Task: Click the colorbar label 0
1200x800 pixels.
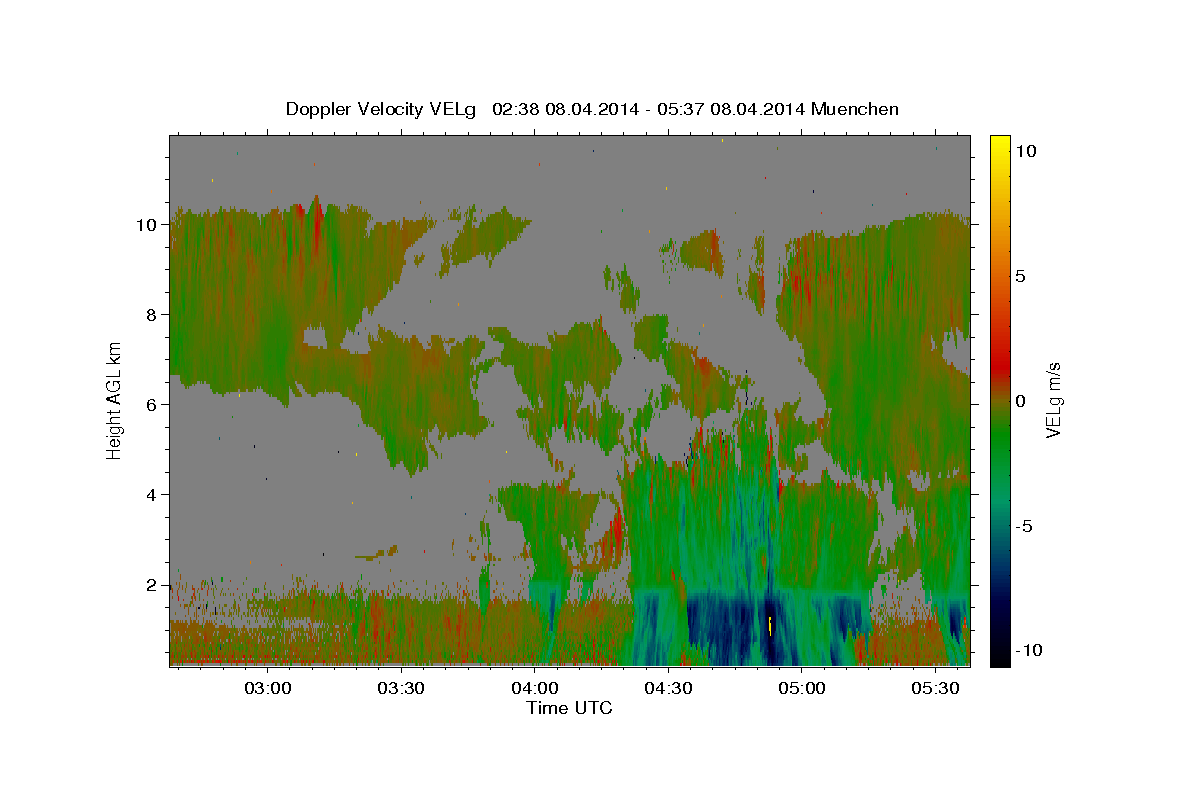Action: [x=1020, y=401]
